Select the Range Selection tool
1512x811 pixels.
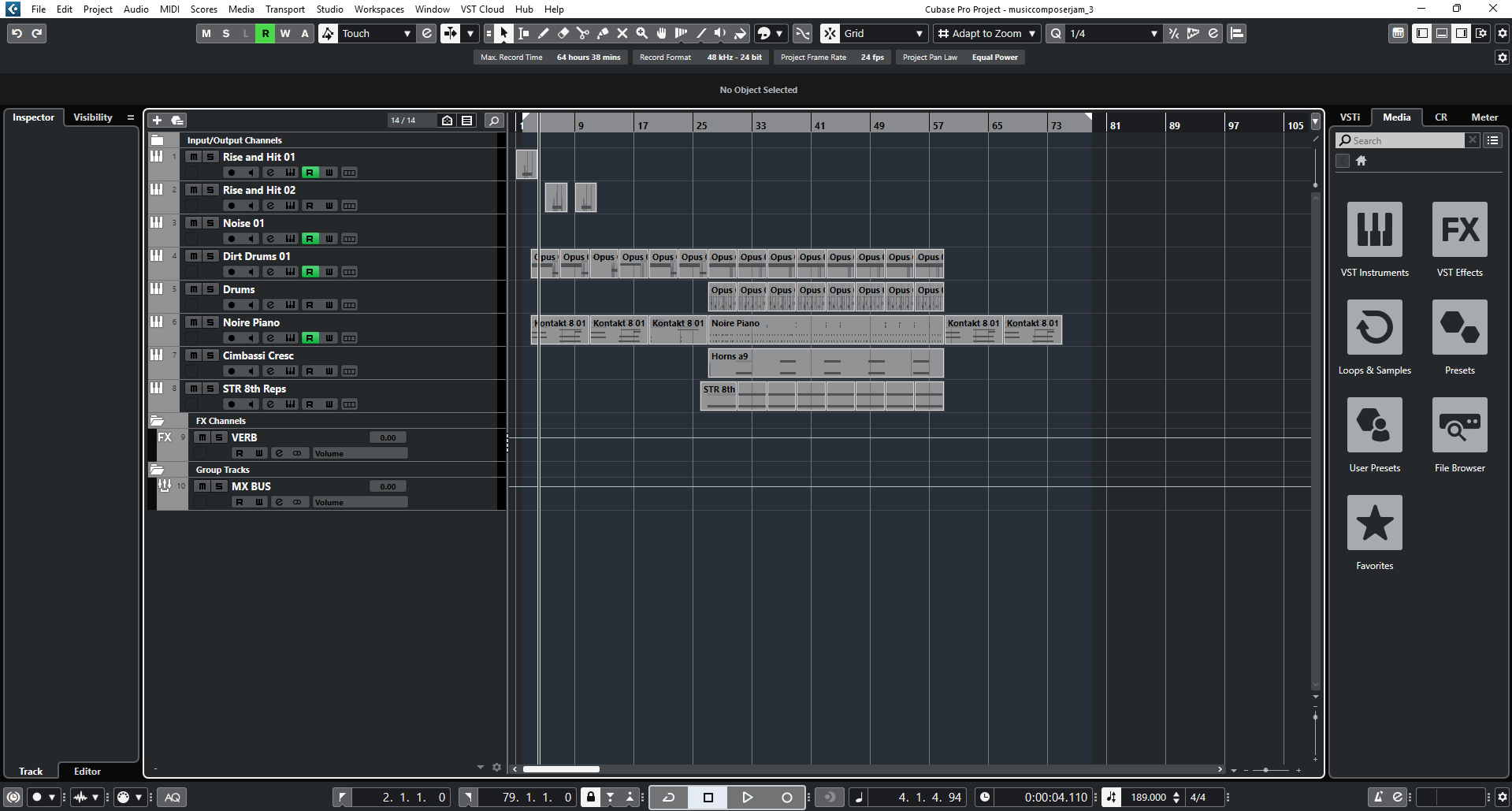pos(524,33)
